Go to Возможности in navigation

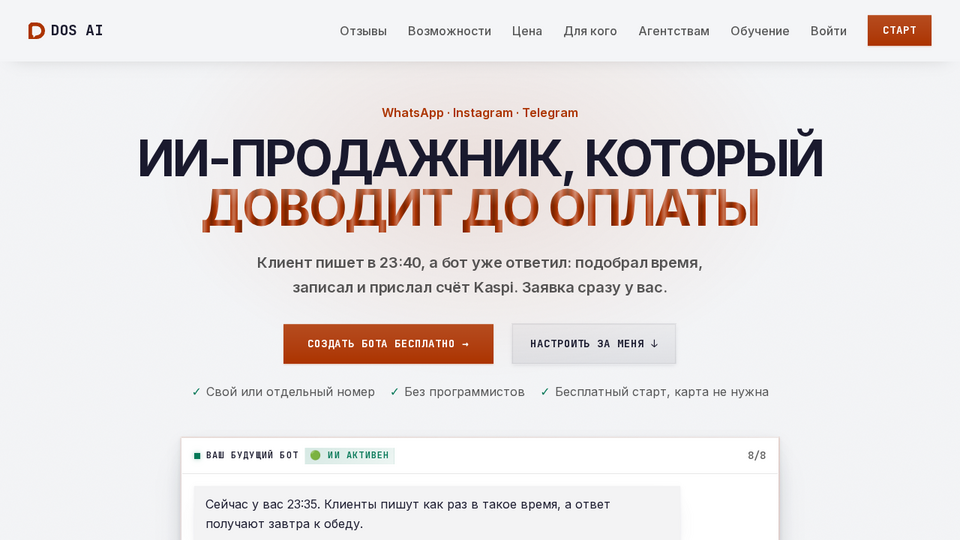click(449, 31)
